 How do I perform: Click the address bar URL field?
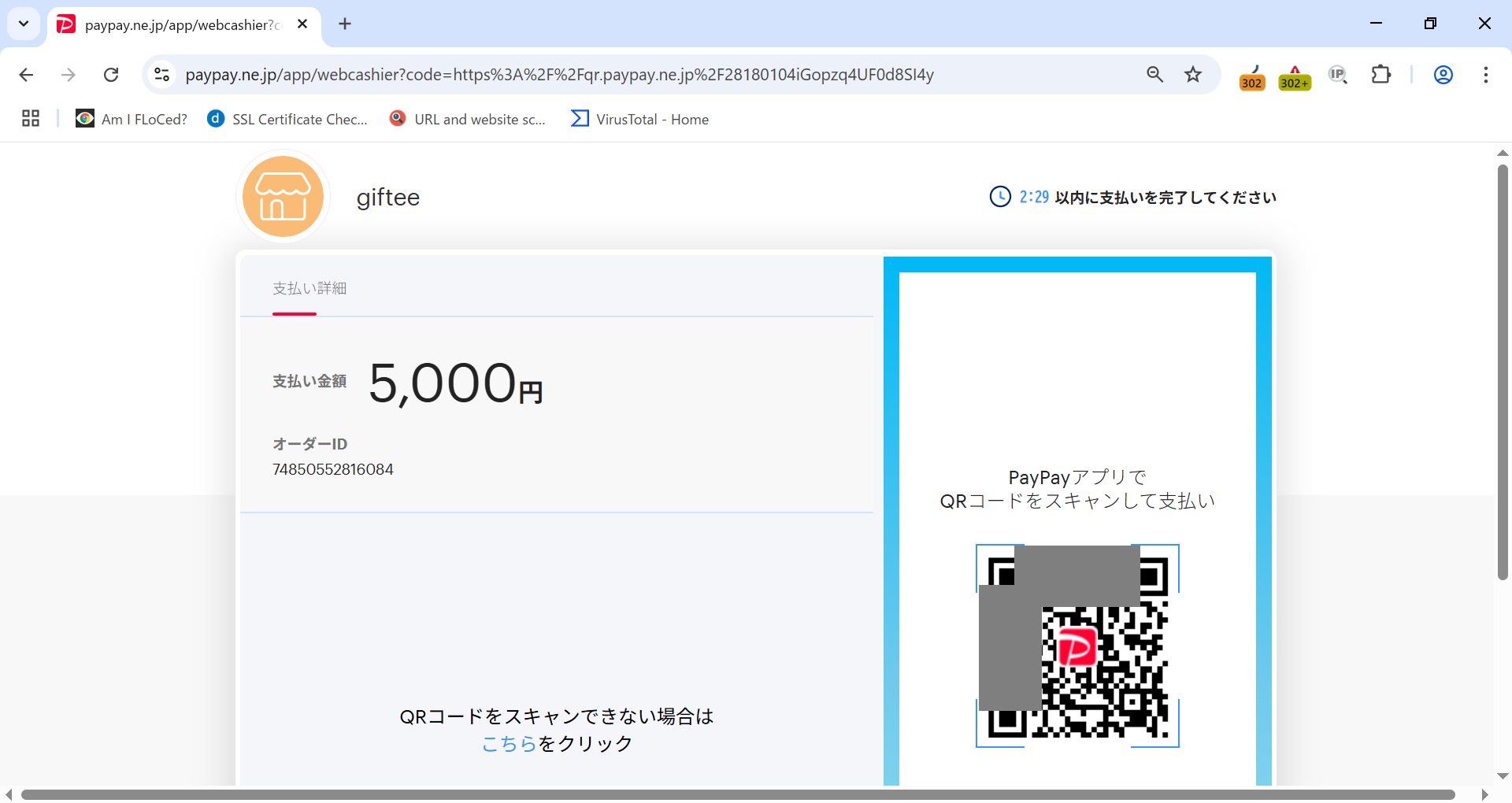pos(559,75)
